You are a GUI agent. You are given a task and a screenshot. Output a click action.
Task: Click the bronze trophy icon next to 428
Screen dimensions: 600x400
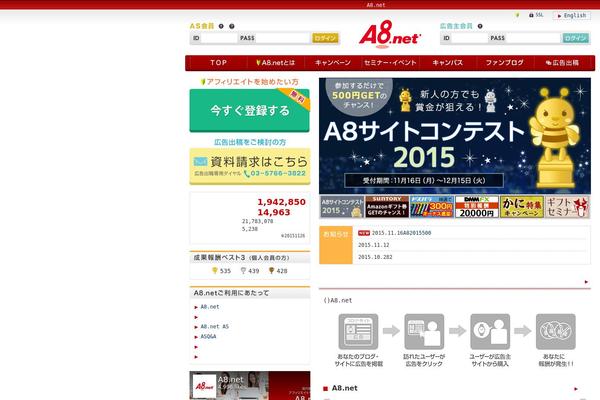271,271
